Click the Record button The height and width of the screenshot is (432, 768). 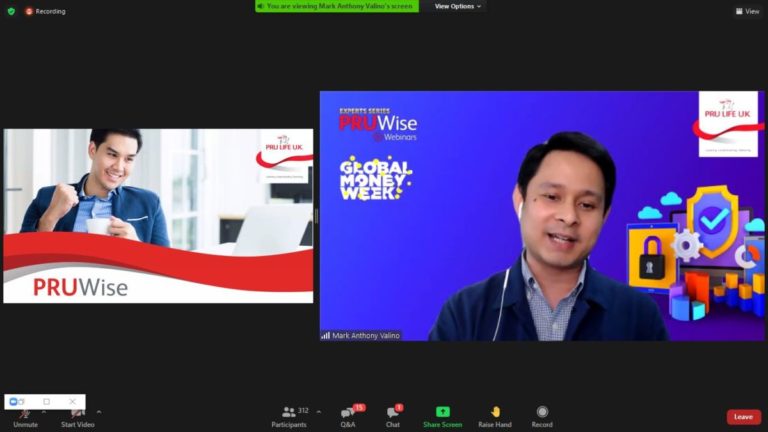(542, 417)
